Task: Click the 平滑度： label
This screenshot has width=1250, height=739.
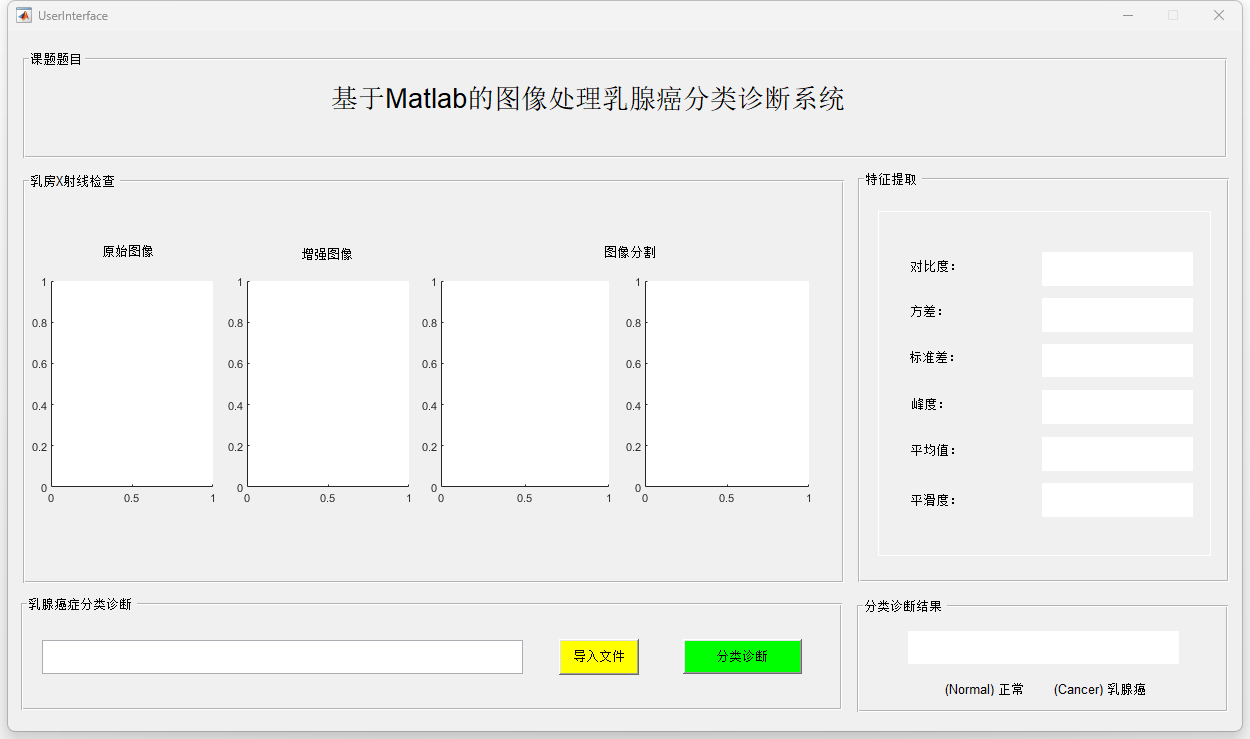Action: pos(934,500)
